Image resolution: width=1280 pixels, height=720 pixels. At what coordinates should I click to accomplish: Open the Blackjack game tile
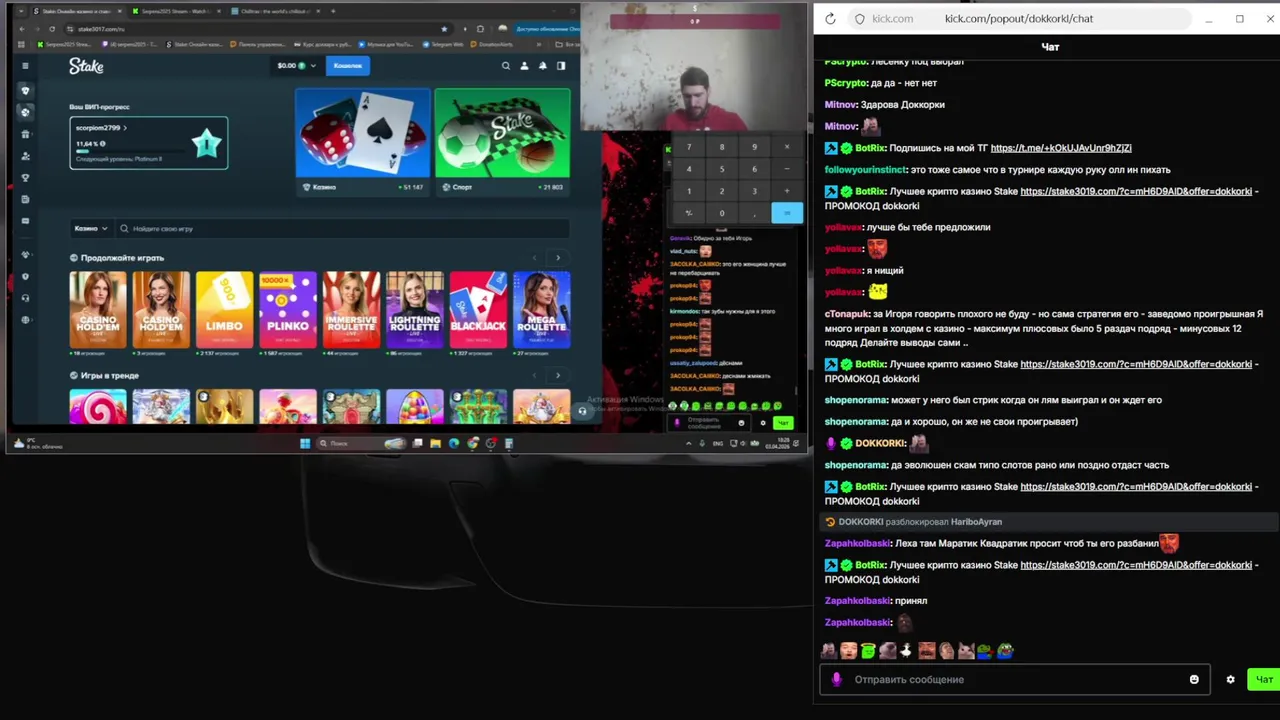(x=478, y=310)
